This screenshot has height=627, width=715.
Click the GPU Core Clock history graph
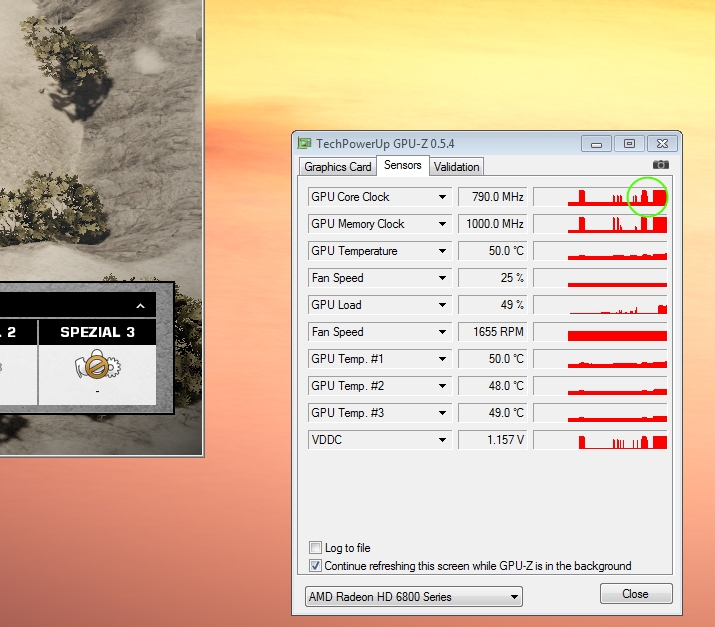tap(600, 197)
